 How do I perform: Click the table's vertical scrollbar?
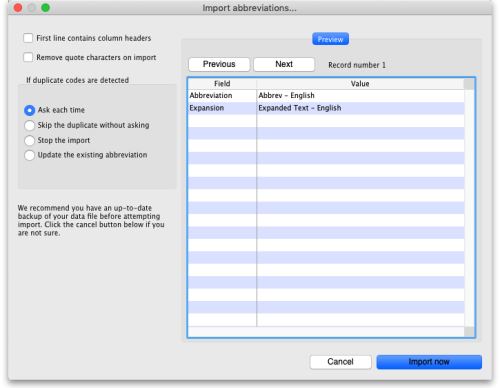[x=469, y=208]
